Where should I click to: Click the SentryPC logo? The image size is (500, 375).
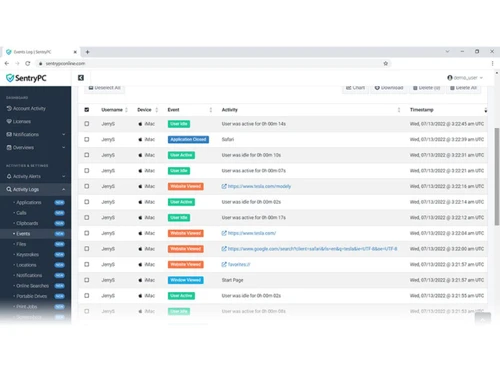click(x=26, y=78)
